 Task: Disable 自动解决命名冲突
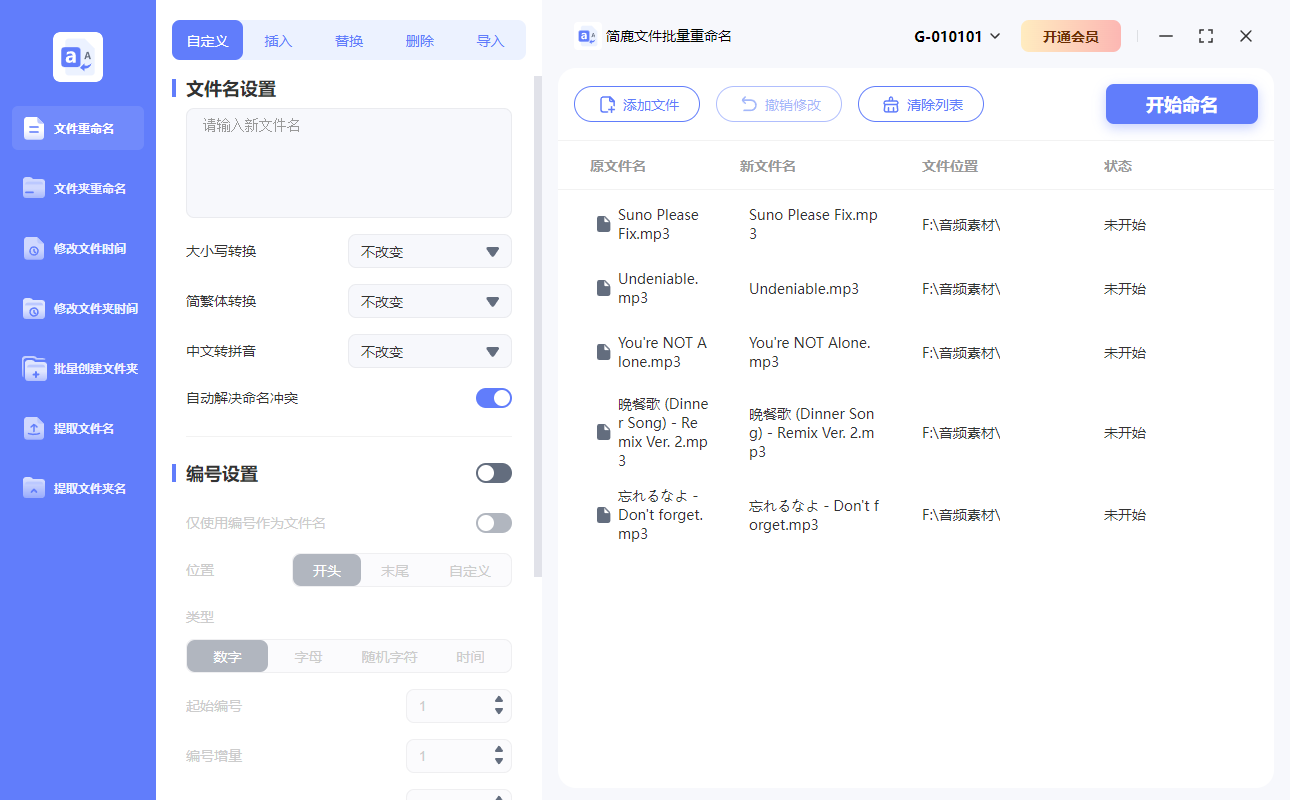point(493,397)
